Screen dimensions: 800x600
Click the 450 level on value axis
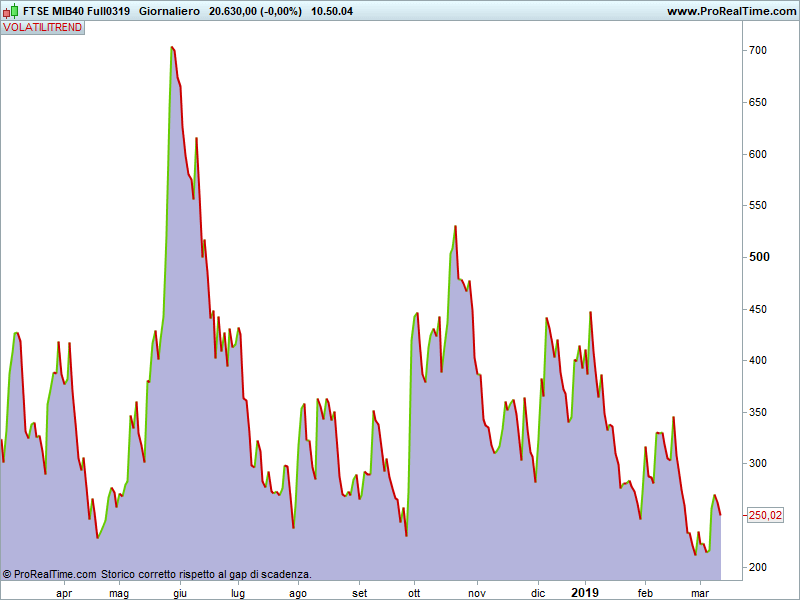758,309
